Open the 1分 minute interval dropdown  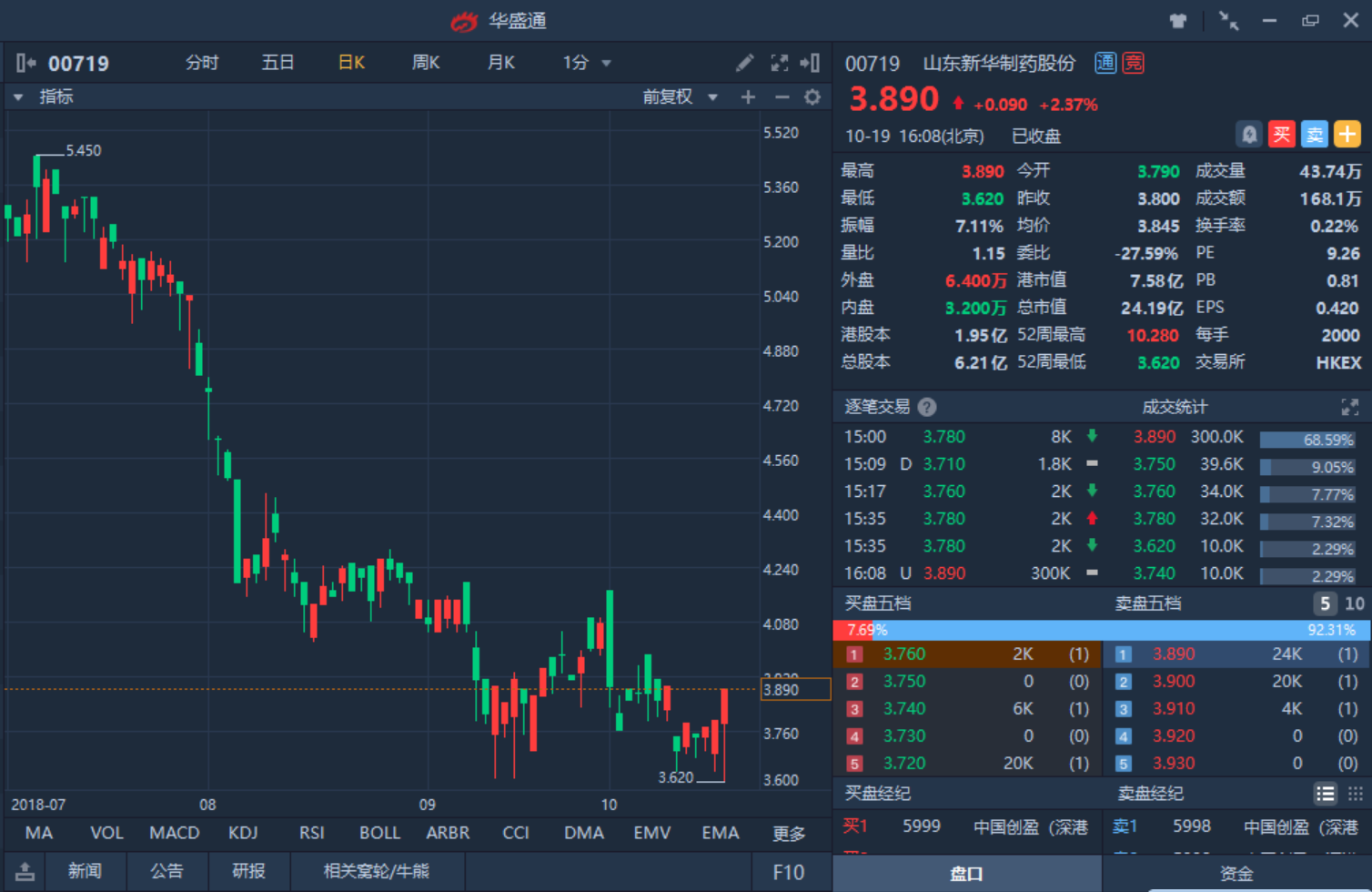[586, 63]
